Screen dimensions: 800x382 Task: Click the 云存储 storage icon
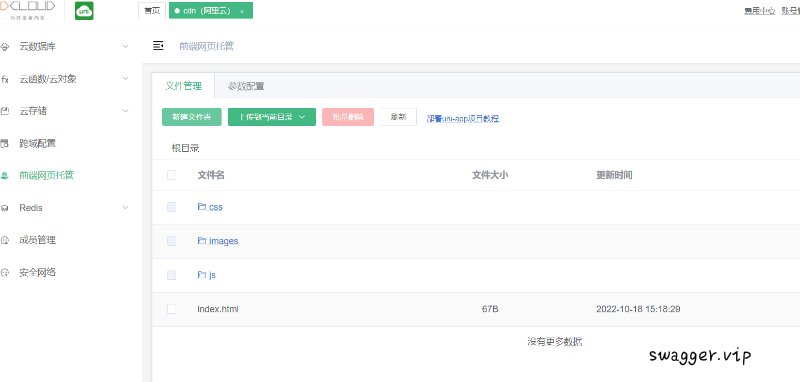coord(5,111)
